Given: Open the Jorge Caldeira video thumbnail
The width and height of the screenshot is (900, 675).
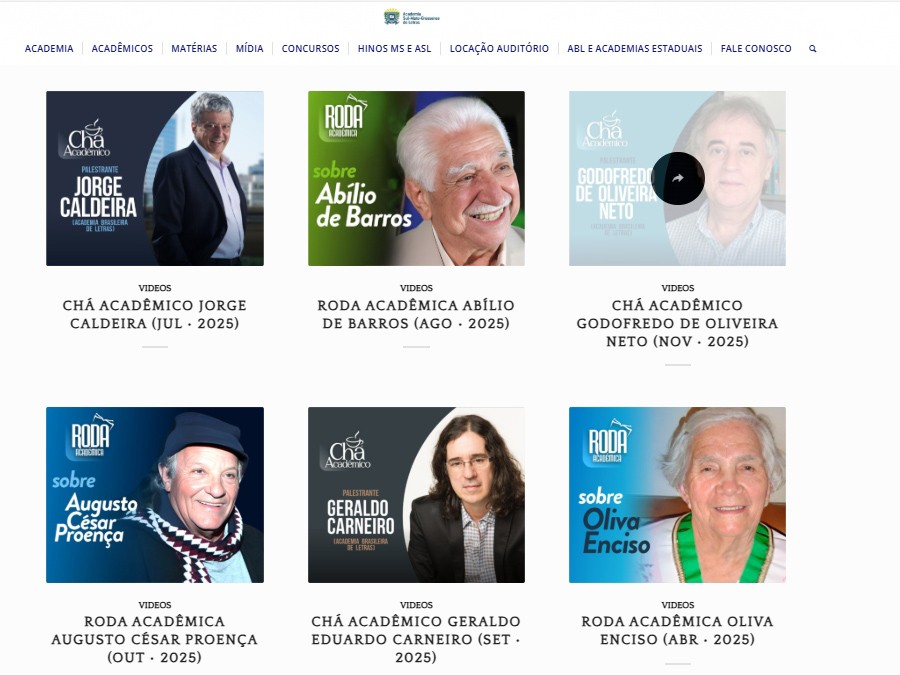Looking at the screenshot, I should (x=155, y=179).
